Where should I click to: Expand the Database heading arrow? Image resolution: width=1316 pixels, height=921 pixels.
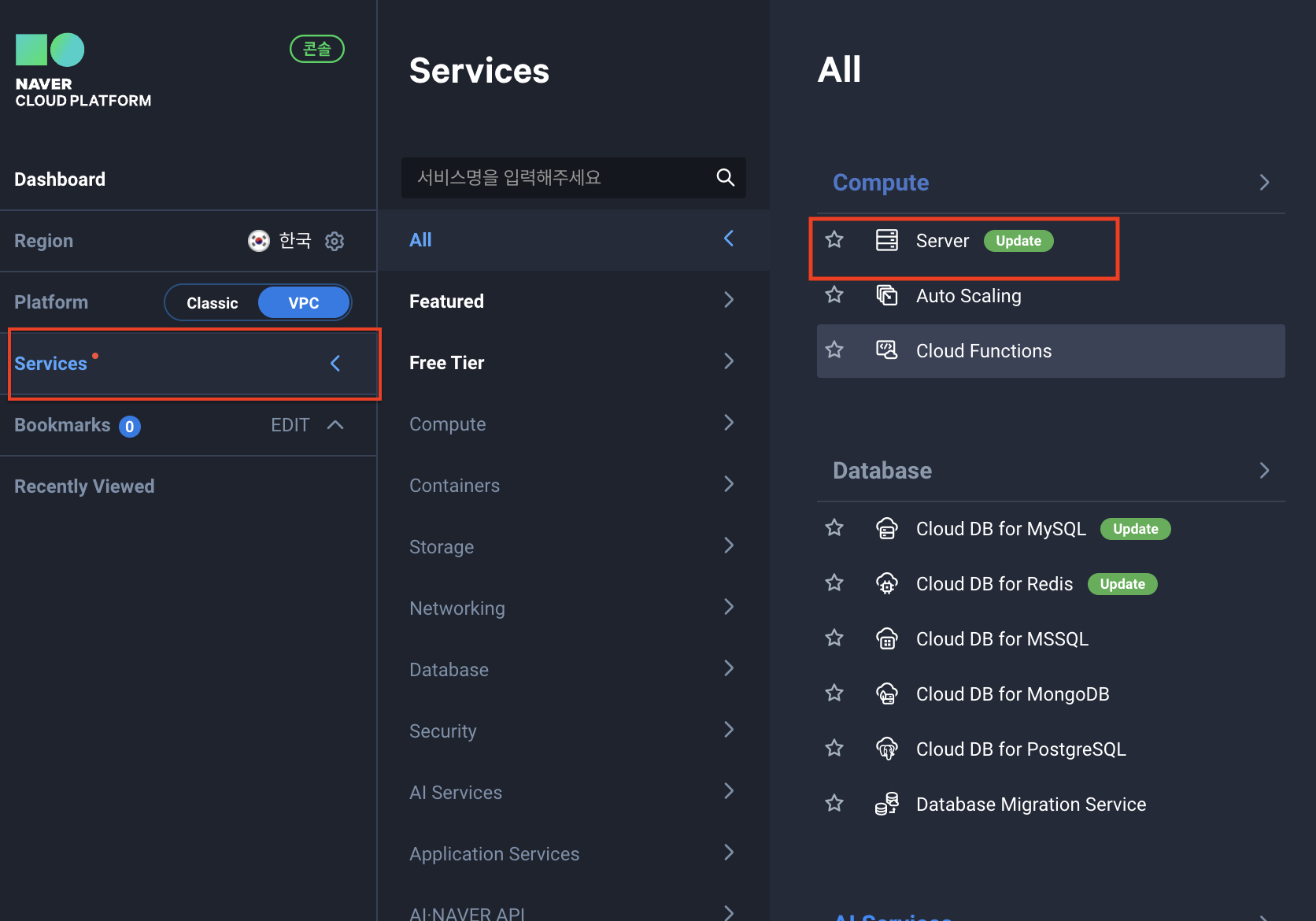click(1264, 471)
